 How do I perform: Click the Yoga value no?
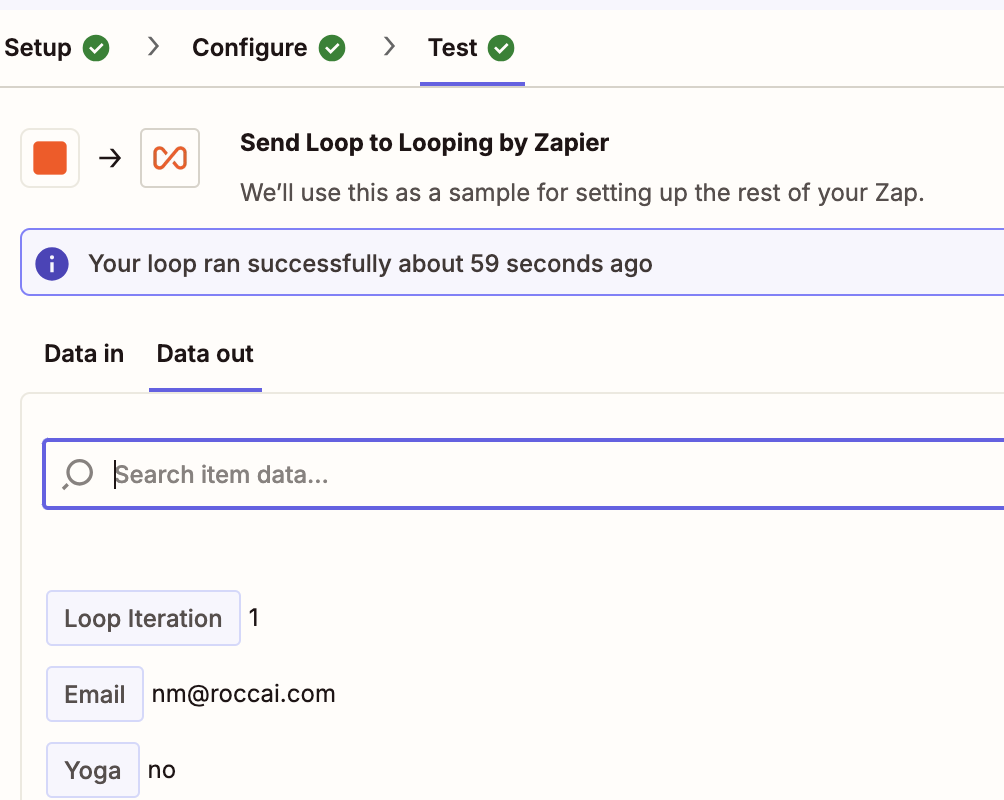point(161,770)
